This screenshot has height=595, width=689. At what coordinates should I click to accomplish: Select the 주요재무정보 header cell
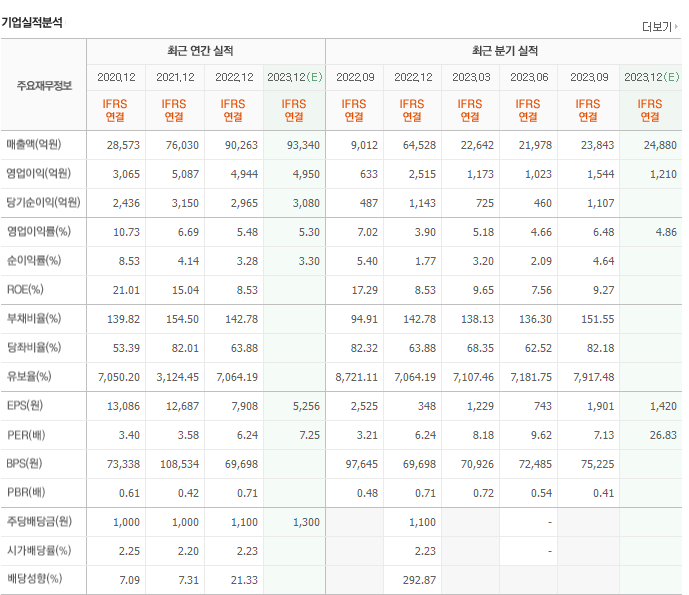(44, 85)
